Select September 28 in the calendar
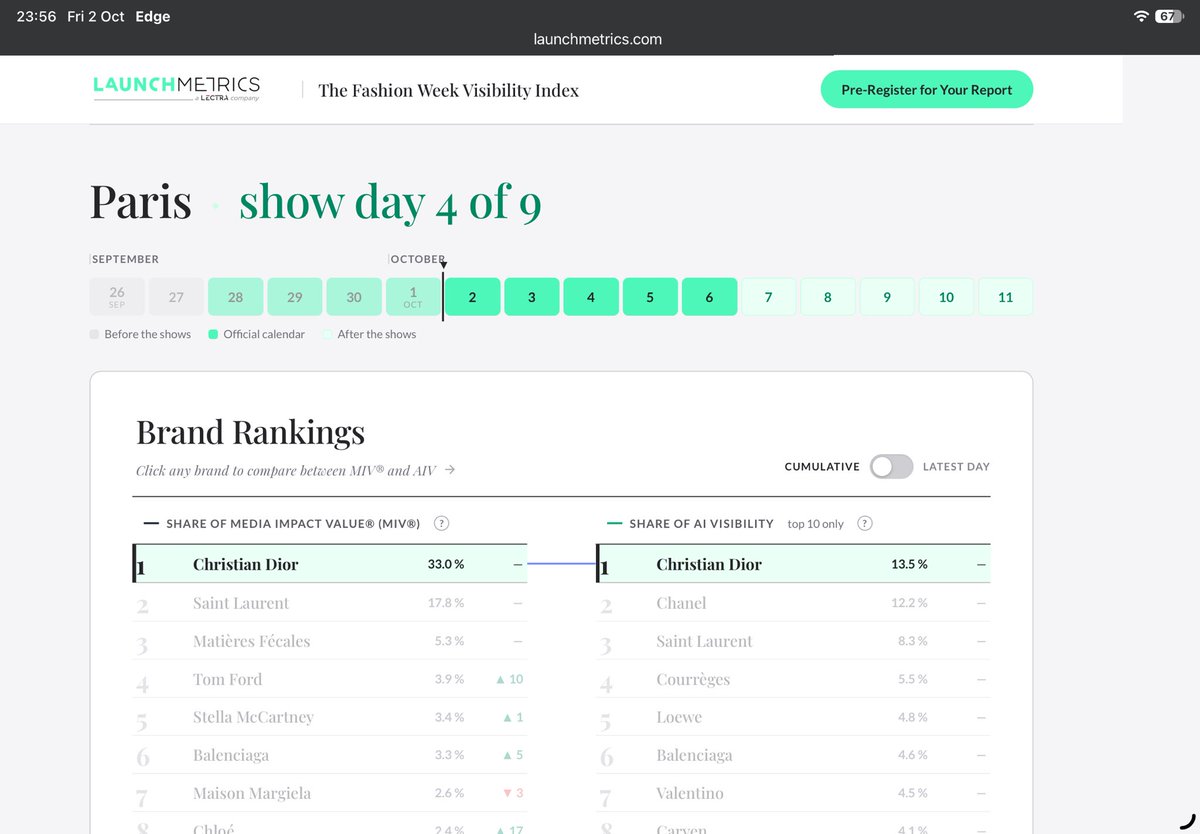 point(235,297)
